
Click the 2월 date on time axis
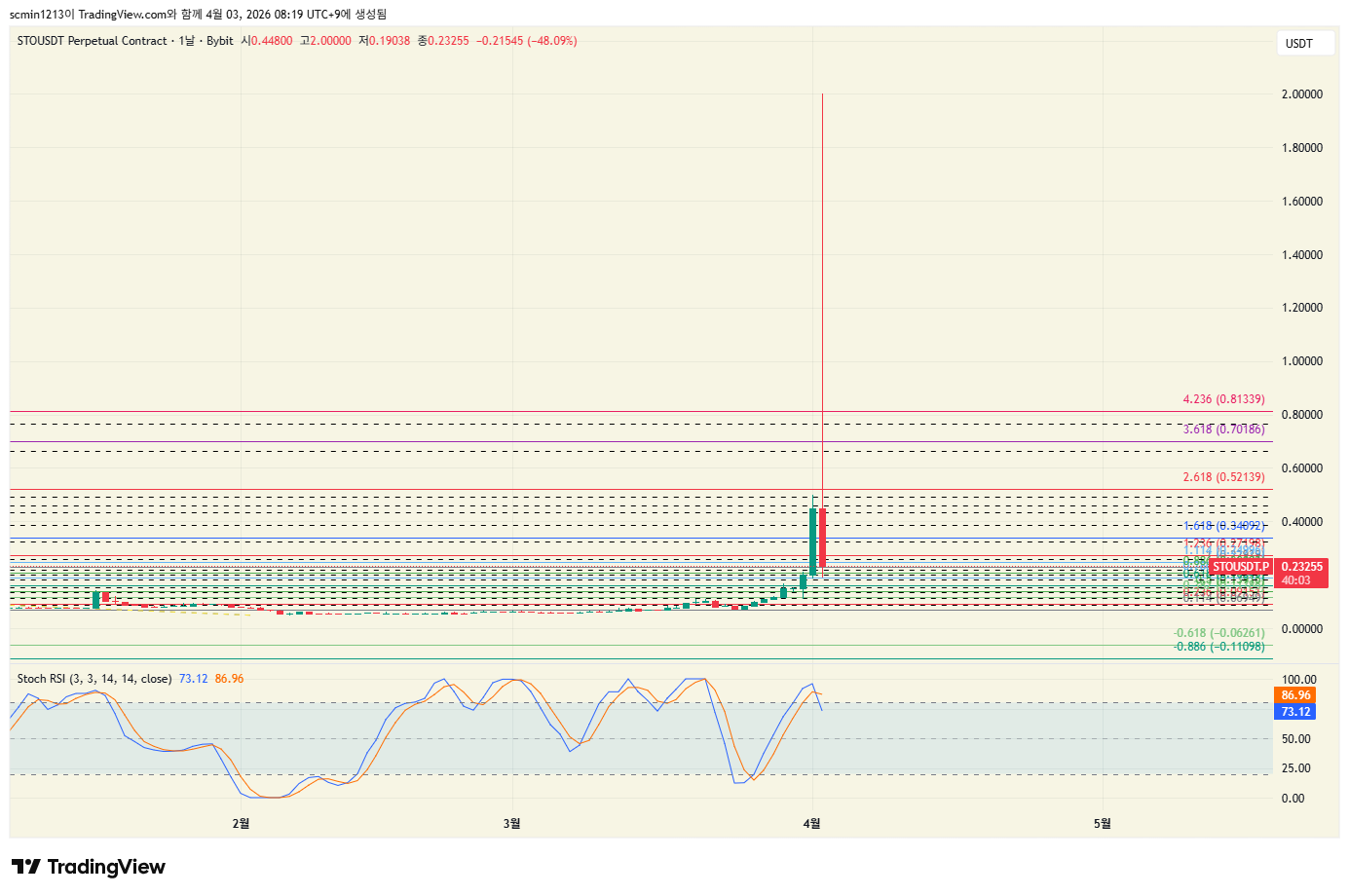click(241, 824)
